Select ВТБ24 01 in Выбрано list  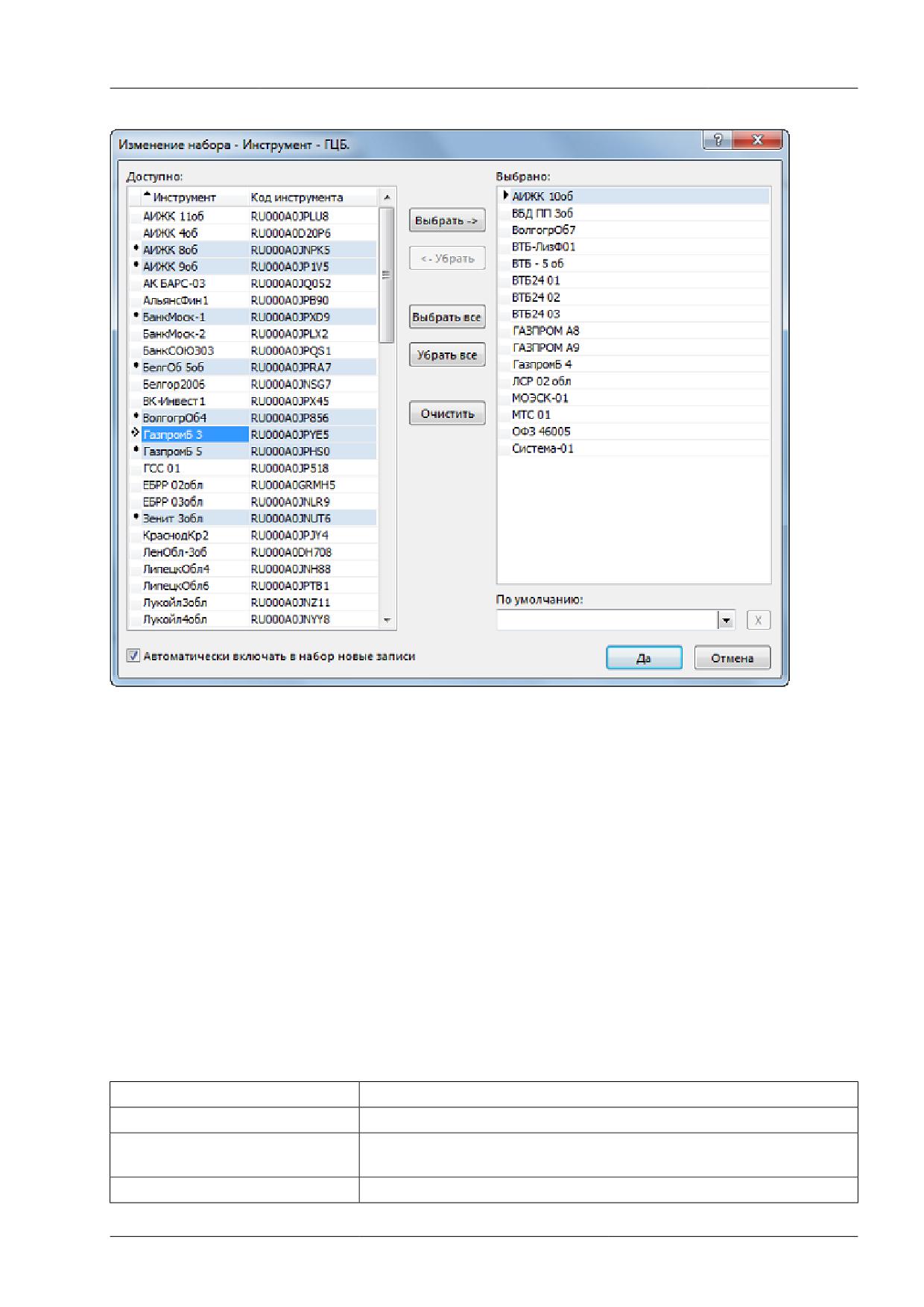[x=634, y=281]
